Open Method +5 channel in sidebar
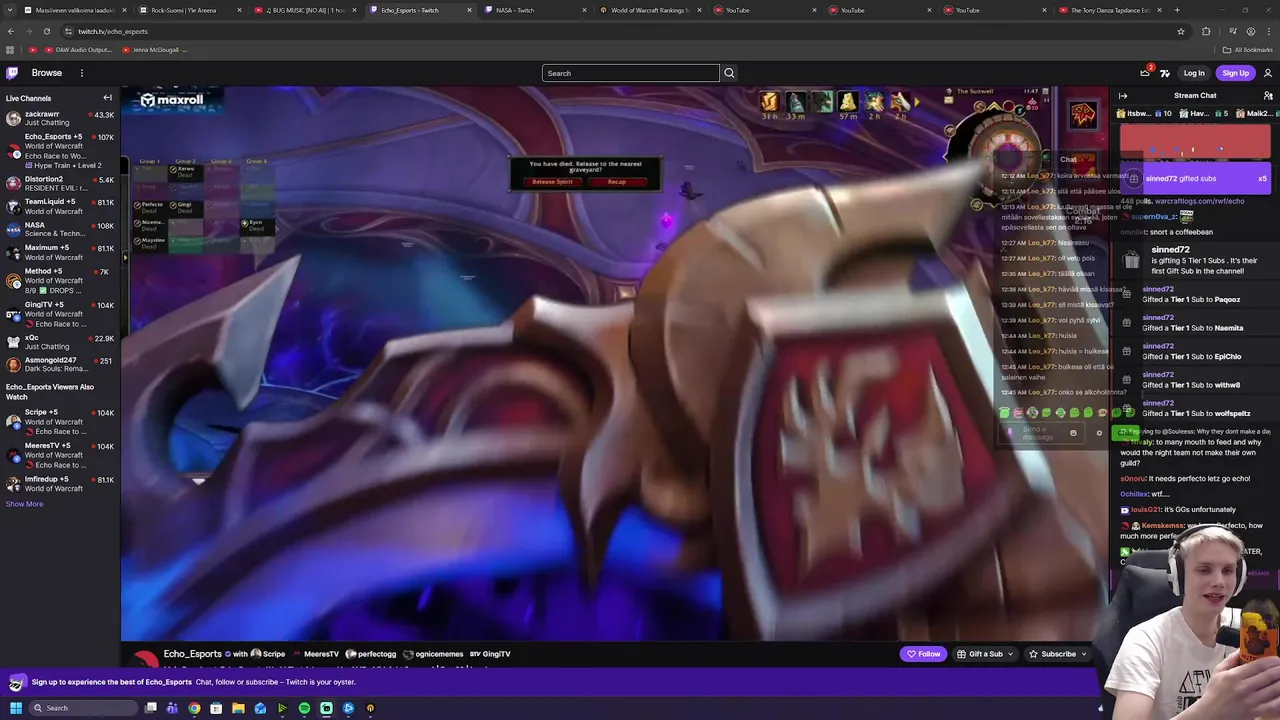1280x720 pixels. click(x=60, y=280)
